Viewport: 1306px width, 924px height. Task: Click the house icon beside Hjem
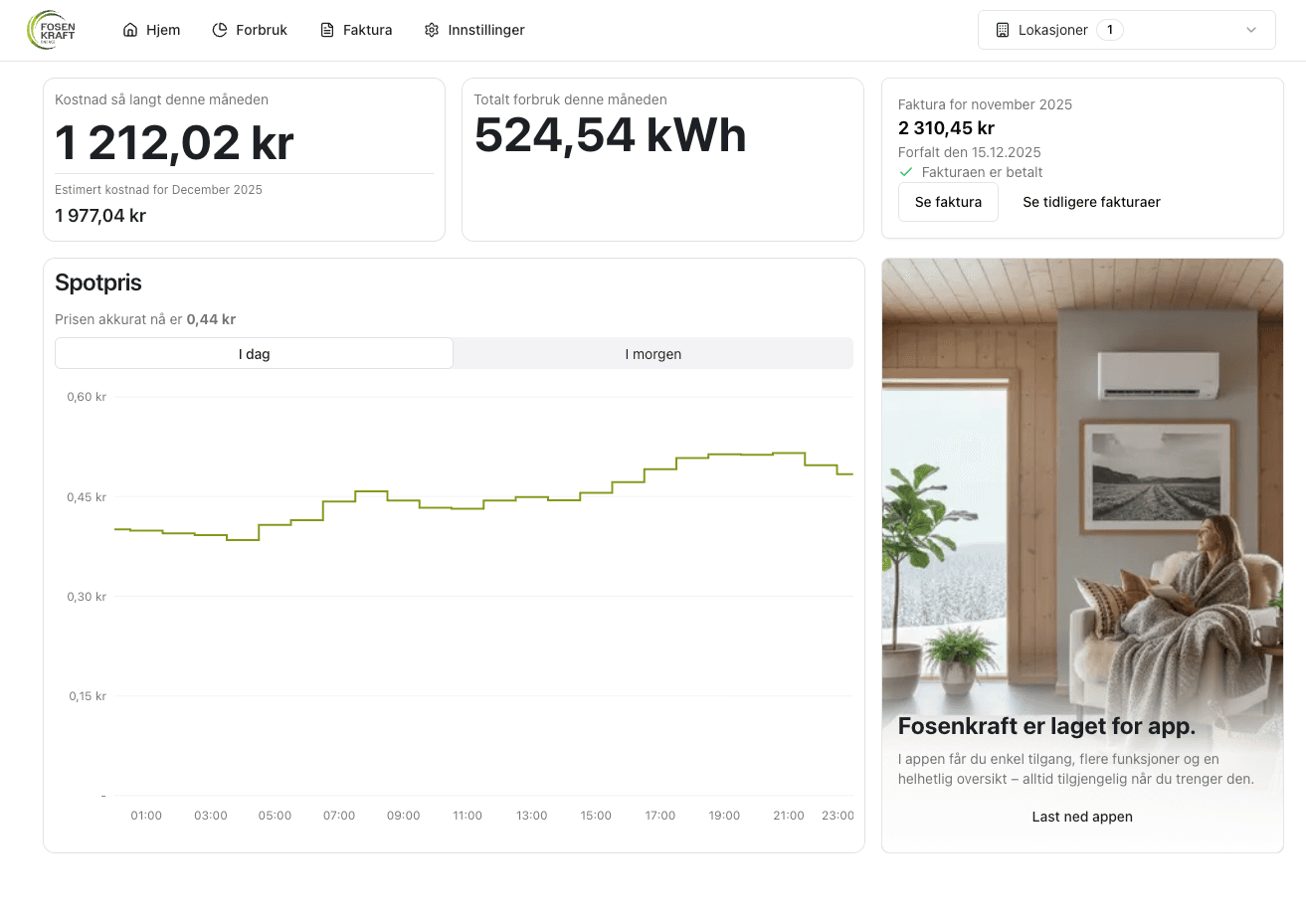tap(130, 30)
